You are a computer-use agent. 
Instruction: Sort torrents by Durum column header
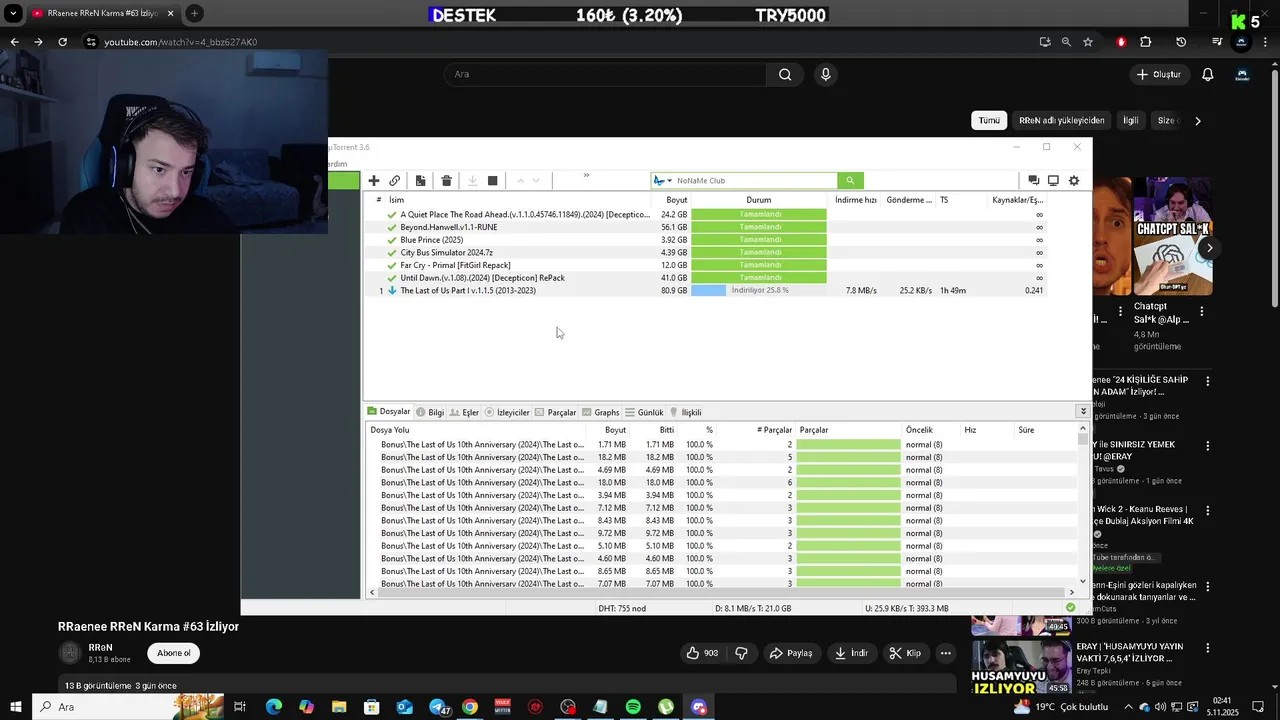point(759,200)
